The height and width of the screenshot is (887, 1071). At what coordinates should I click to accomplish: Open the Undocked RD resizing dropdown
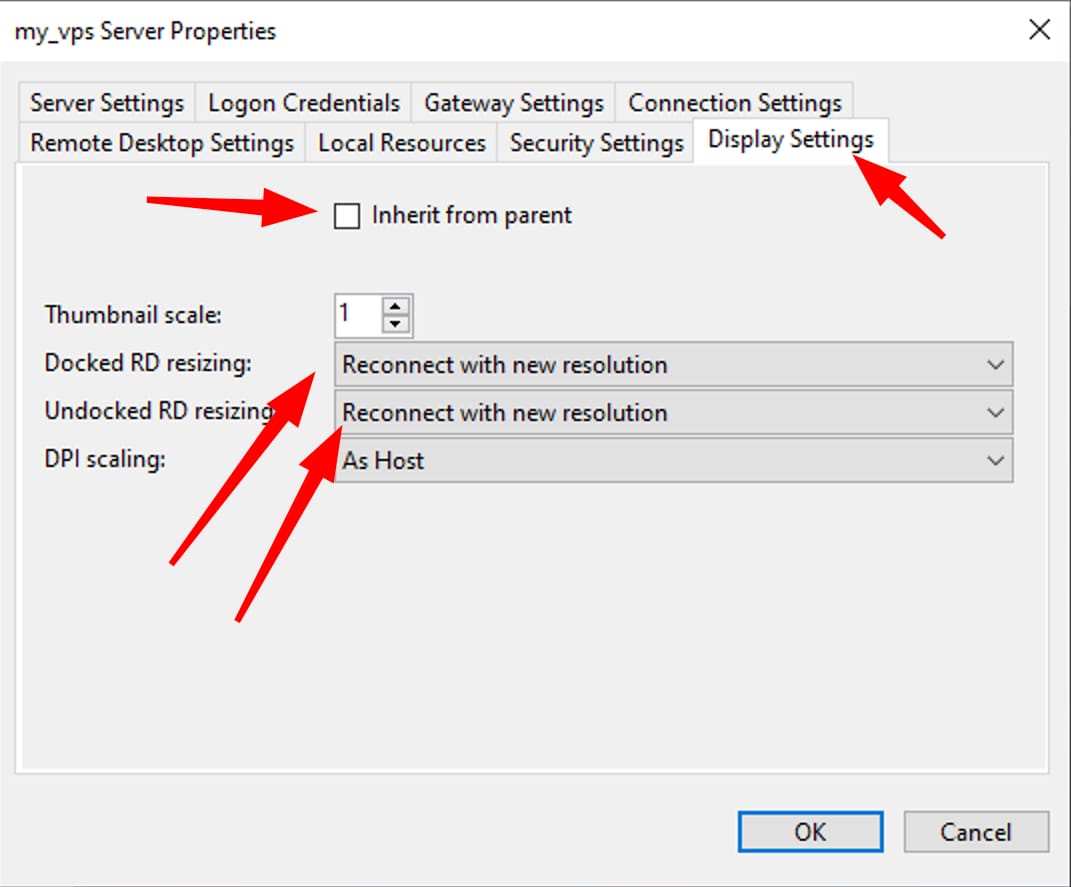pyautogui.click(x=670, y=412)
